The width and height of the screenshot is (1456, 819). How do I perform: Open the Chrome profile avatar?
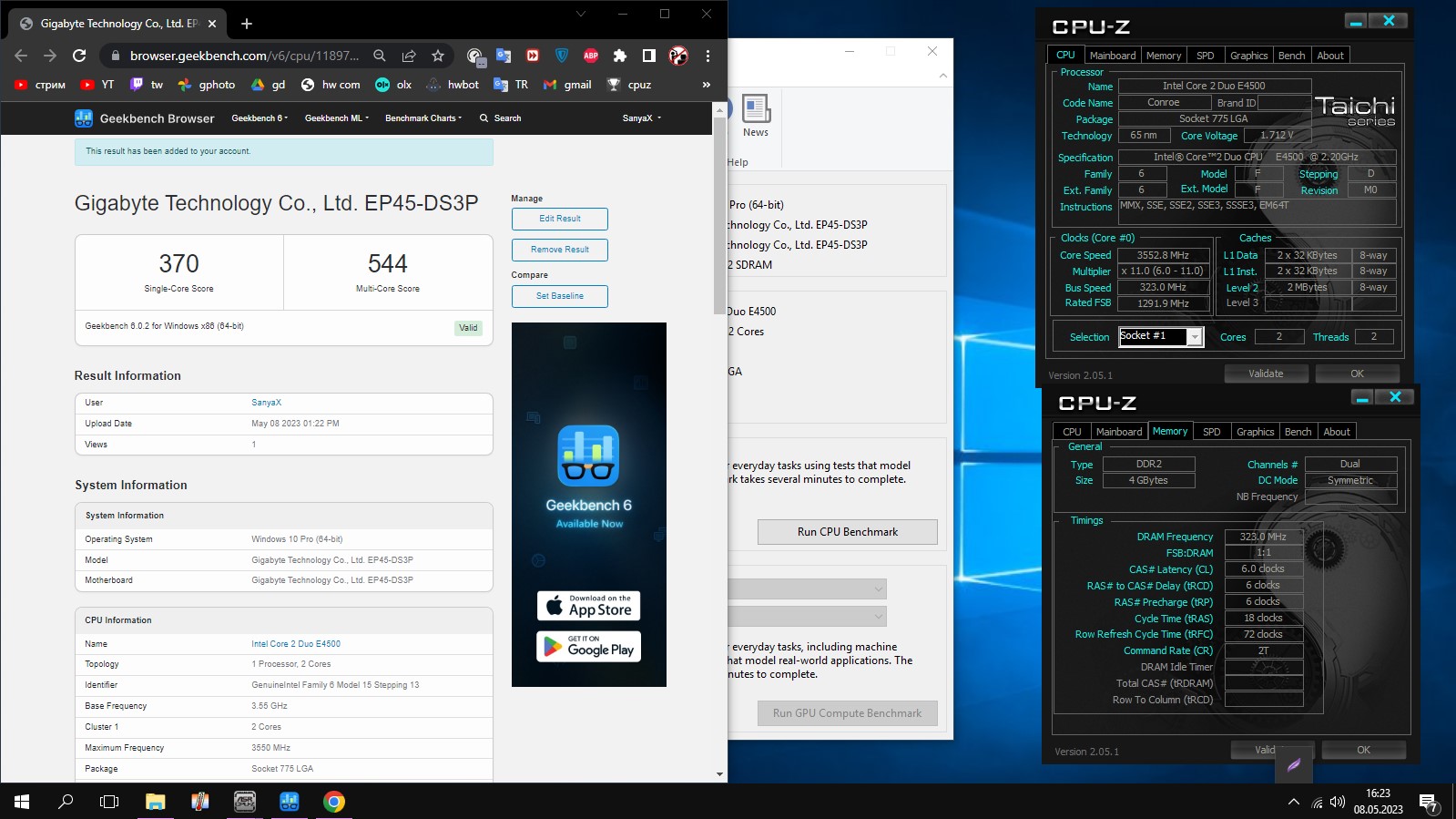point(678,56)
